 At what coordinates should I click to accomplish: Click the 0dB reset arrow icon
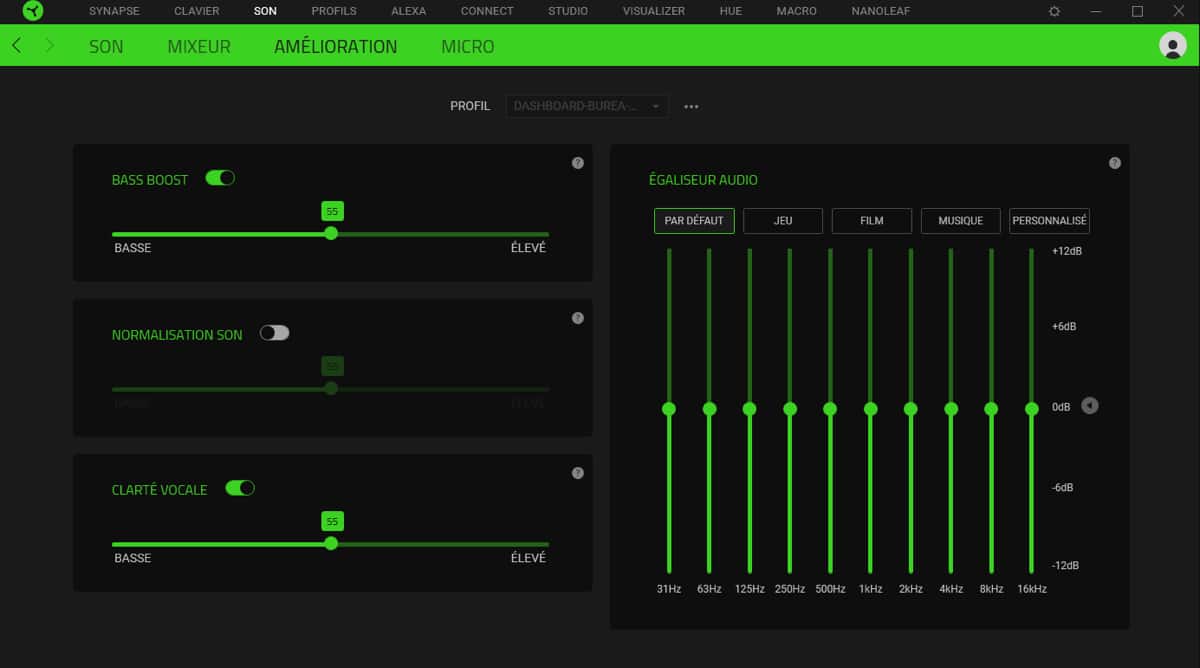1090,406
